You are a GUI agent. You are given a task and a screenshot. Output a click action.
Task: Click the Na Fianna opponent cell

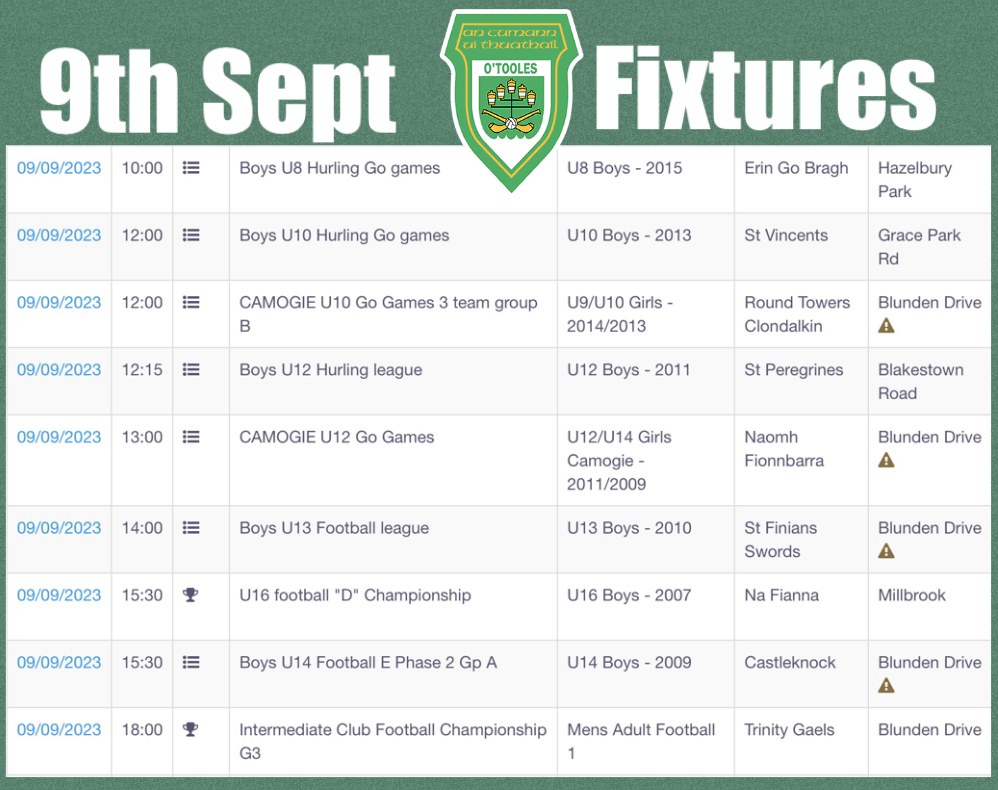[x=781, y=595]
